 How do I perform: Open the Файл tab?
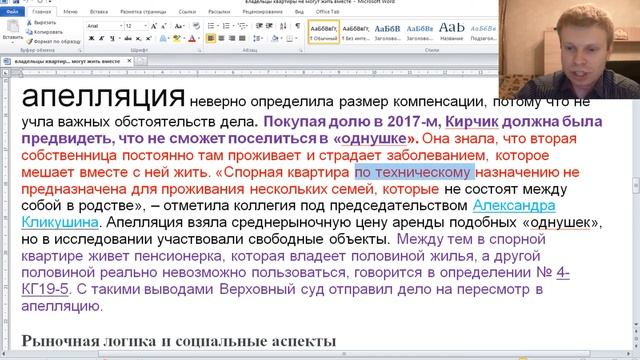pyautogui.click(x=12, y=12)
